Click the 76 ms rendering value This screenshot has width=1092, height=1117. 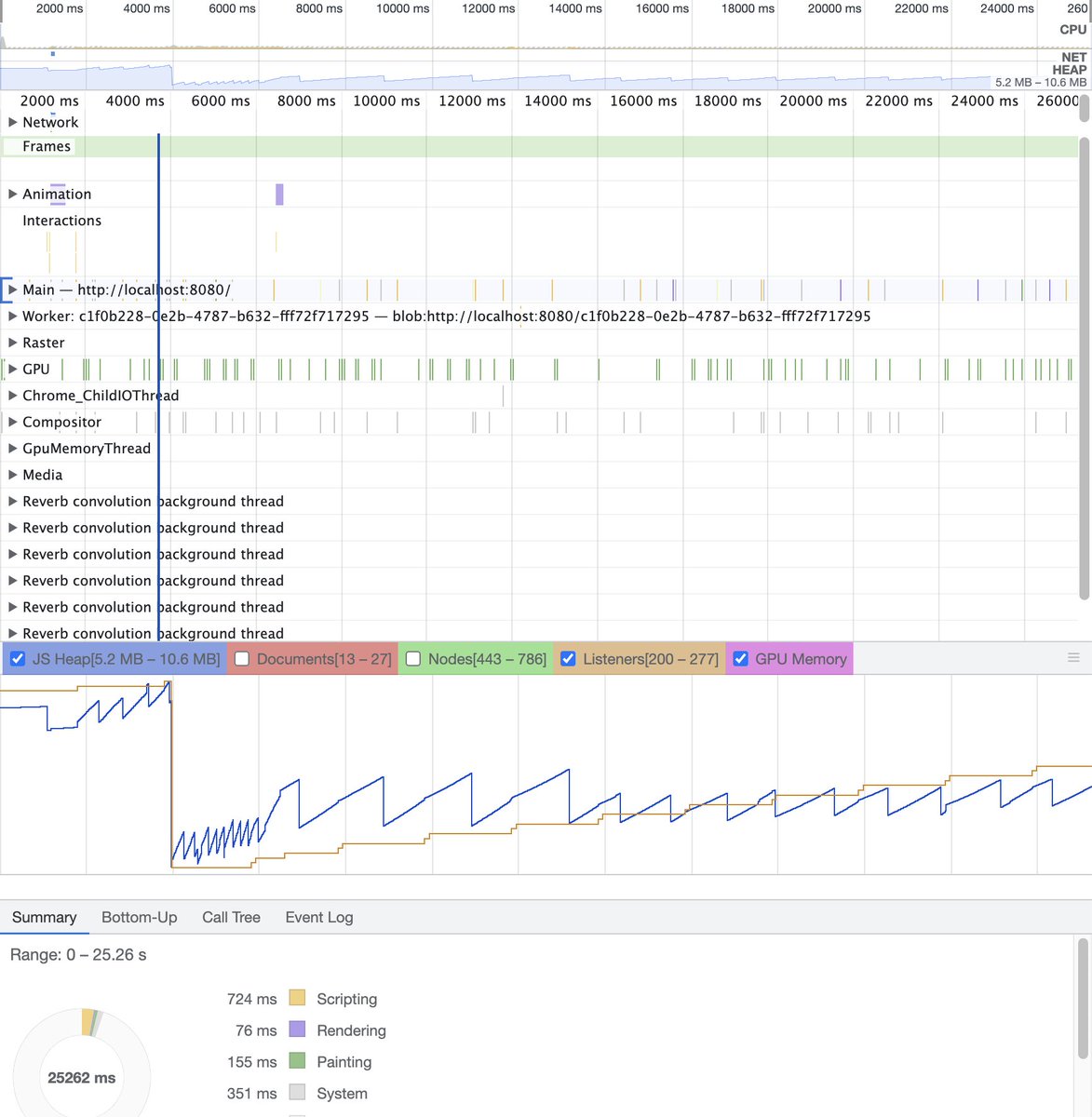click(256, 1030)
